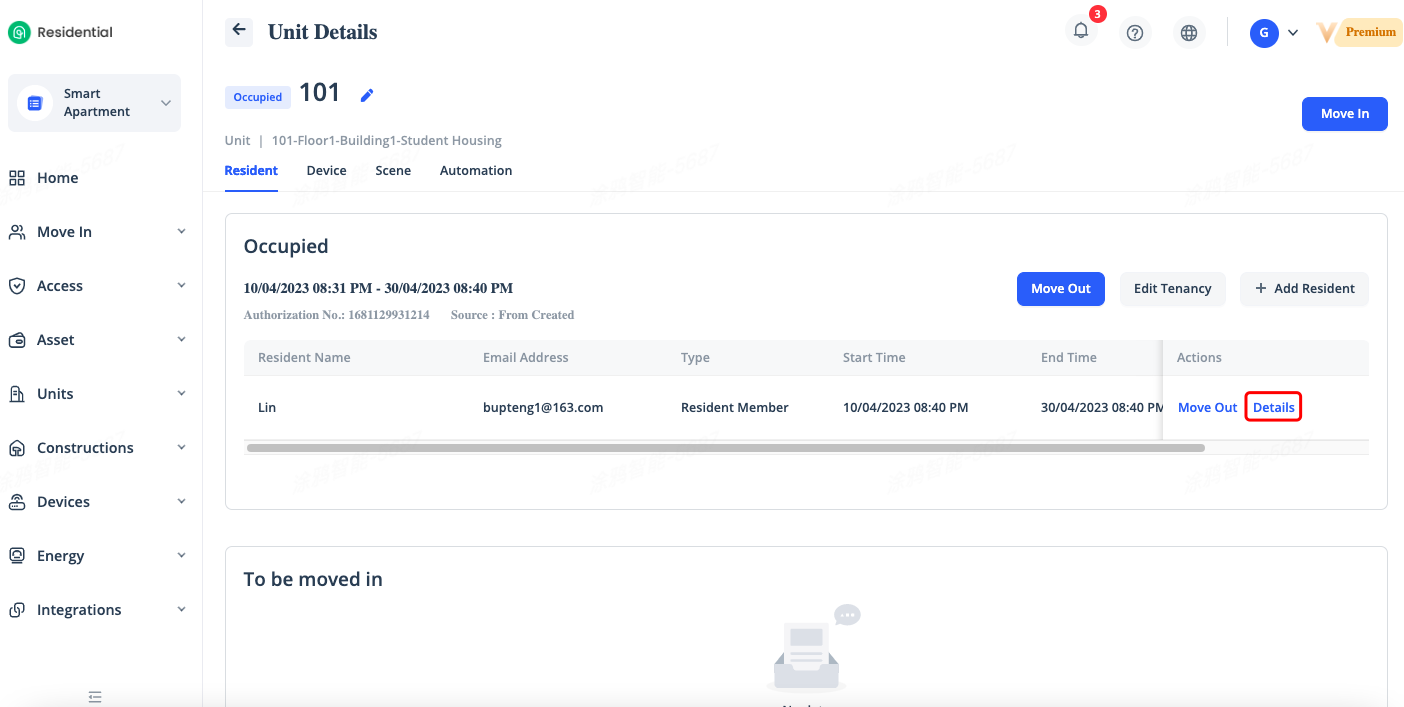Open the user avatar account menu

pos(1273,33)
